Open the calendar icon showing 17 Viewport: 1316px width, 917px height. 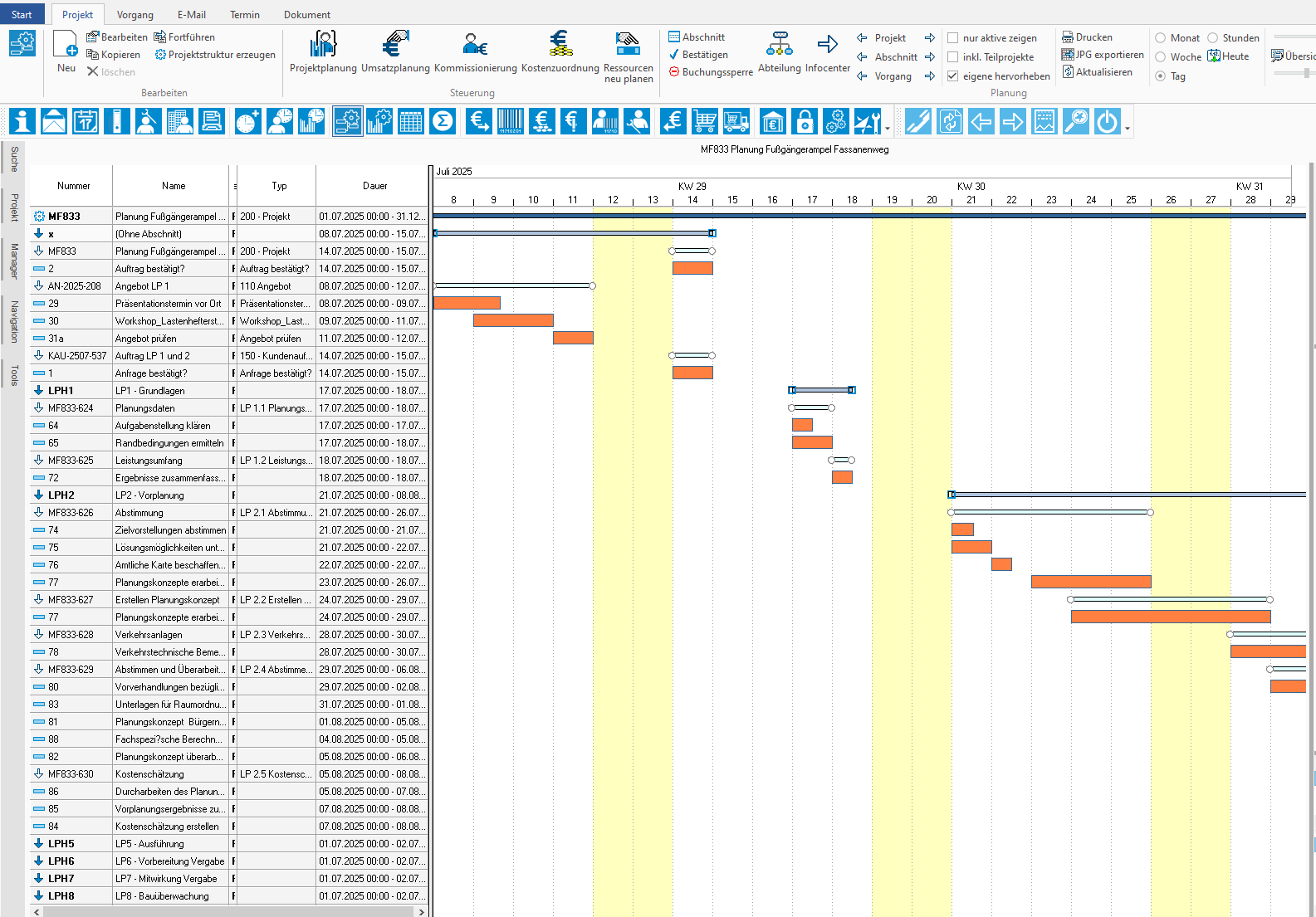[x=86, y=121]
